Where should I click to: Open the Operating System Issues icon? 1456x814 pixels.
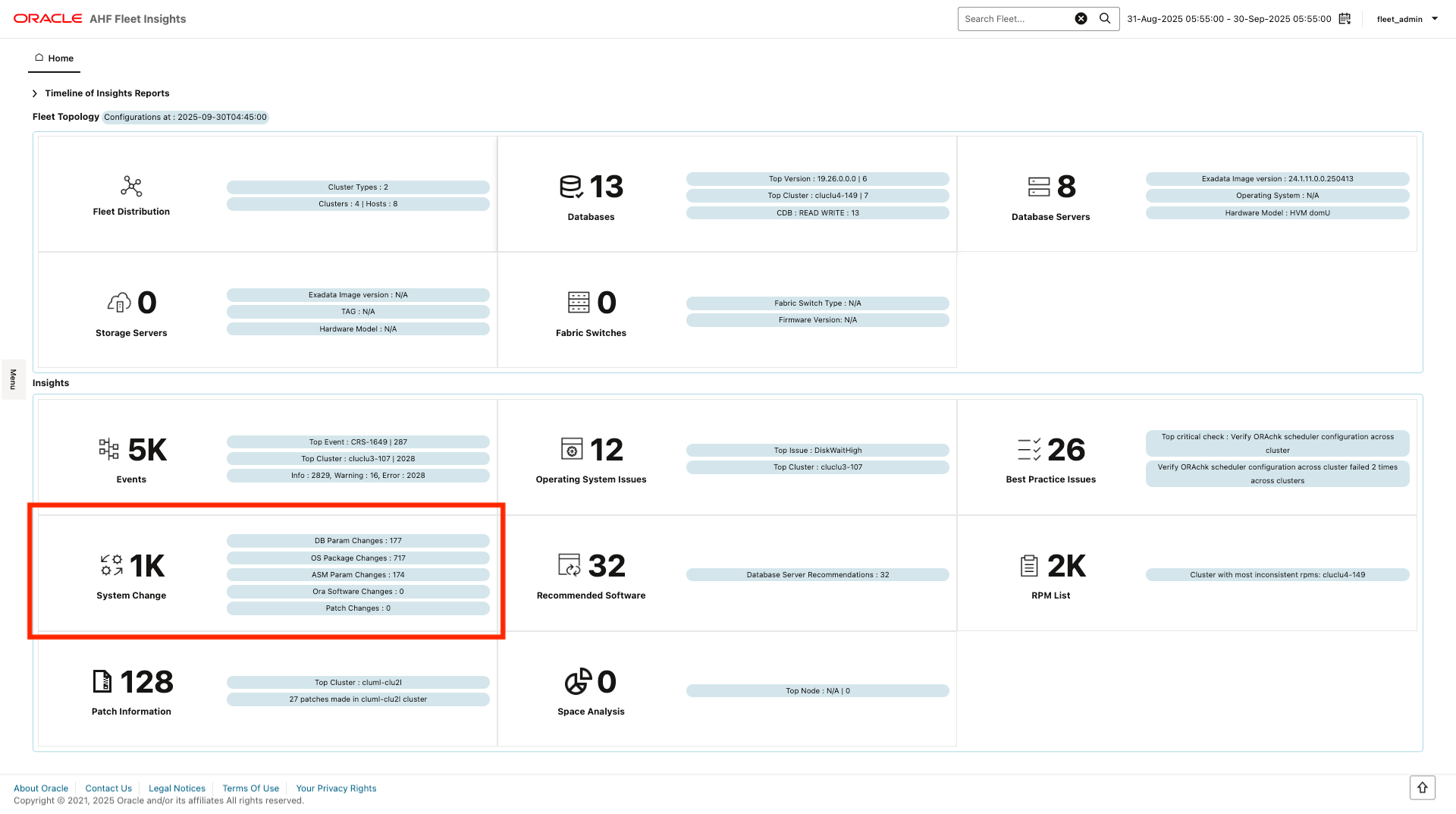572,449
